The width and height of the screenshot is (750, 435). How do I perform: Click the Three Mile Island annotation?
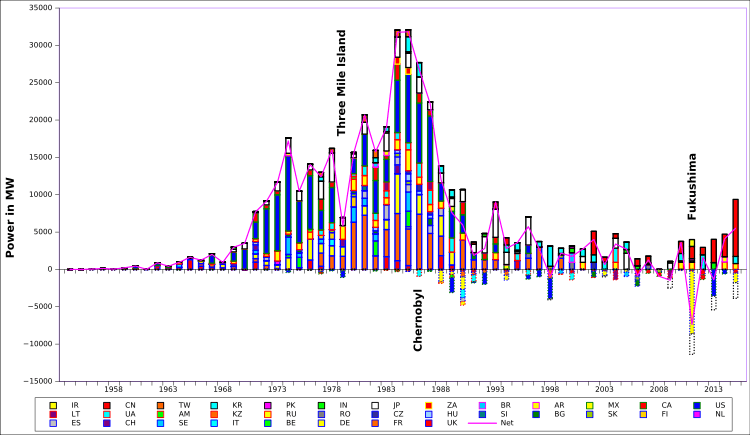point(342,82)
